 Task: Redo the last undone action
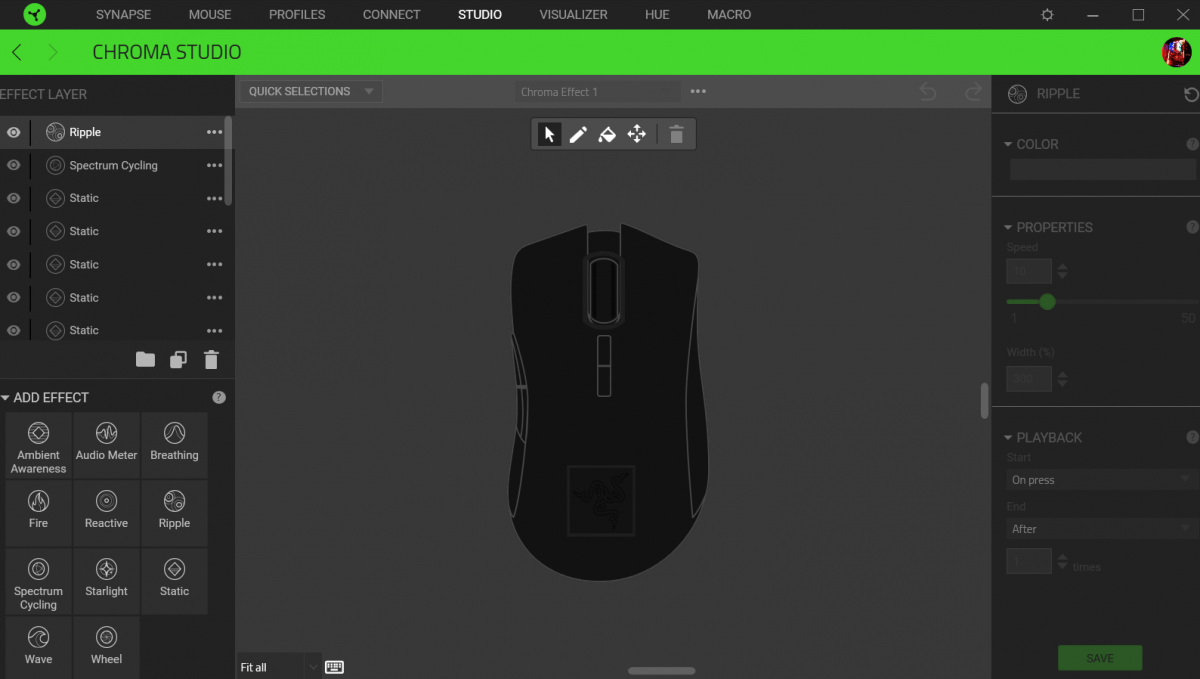tap(973, 92)
